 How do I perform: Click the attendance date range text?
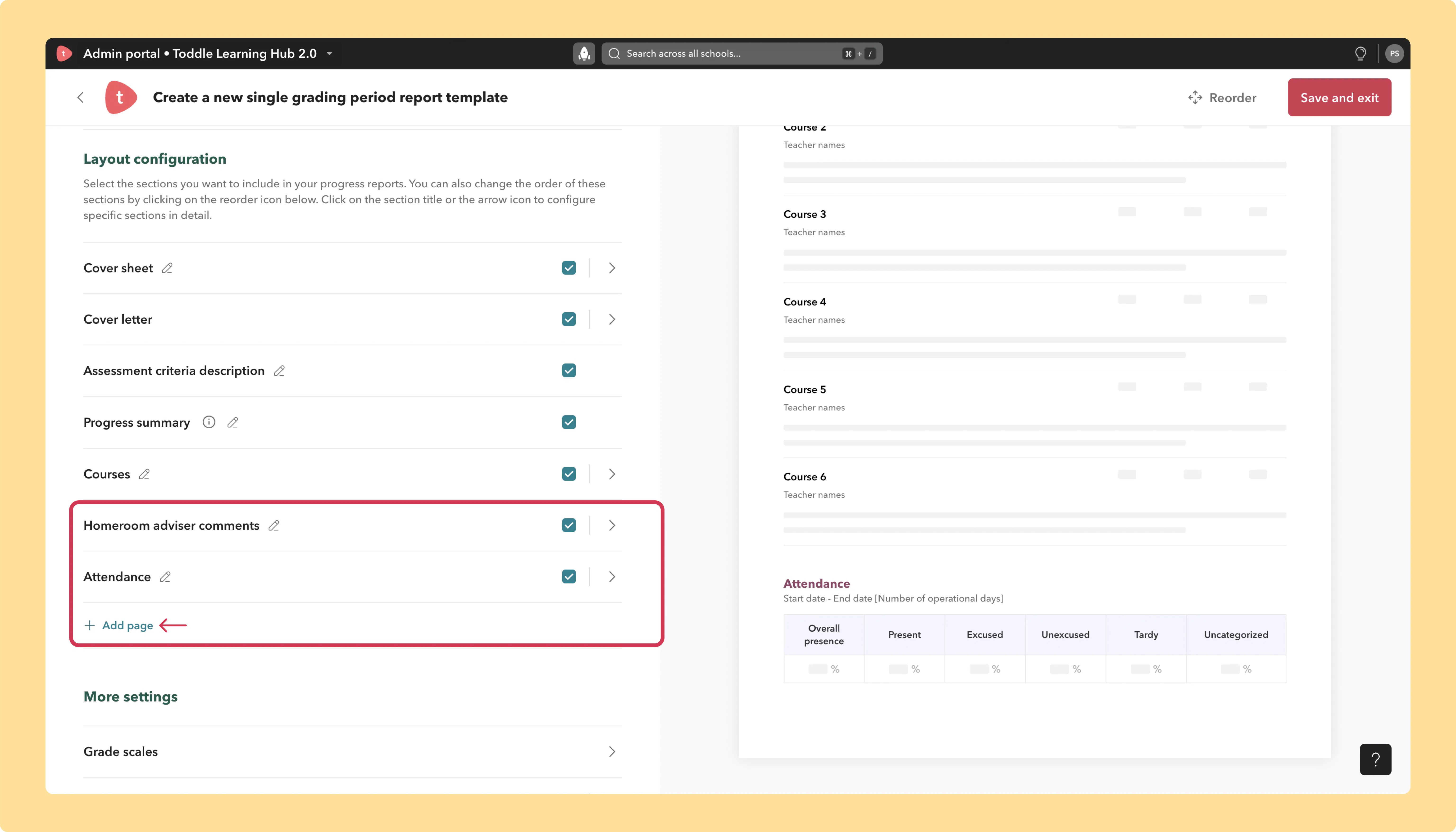click(x=893, y=599)
